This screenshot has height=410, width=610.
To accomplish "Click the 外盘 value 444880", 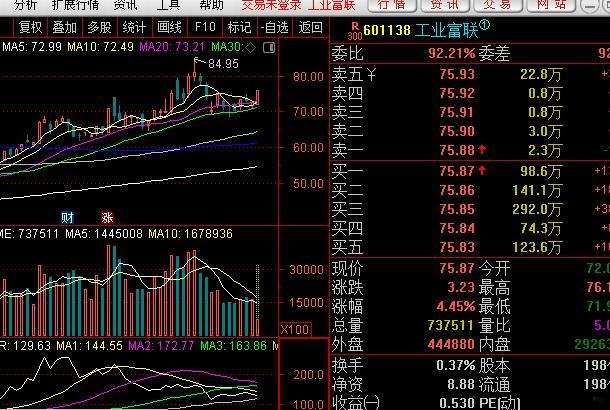I will 451,344.
